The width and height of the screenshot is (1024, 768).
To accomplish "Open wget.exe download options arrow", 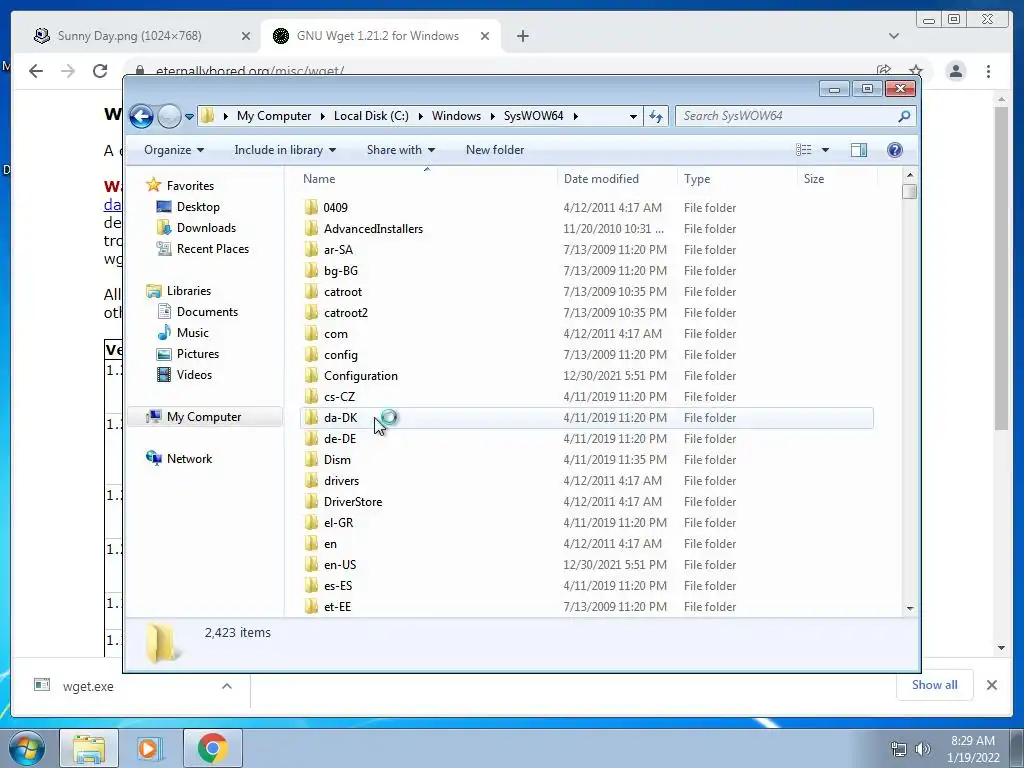I will point(227,686).
